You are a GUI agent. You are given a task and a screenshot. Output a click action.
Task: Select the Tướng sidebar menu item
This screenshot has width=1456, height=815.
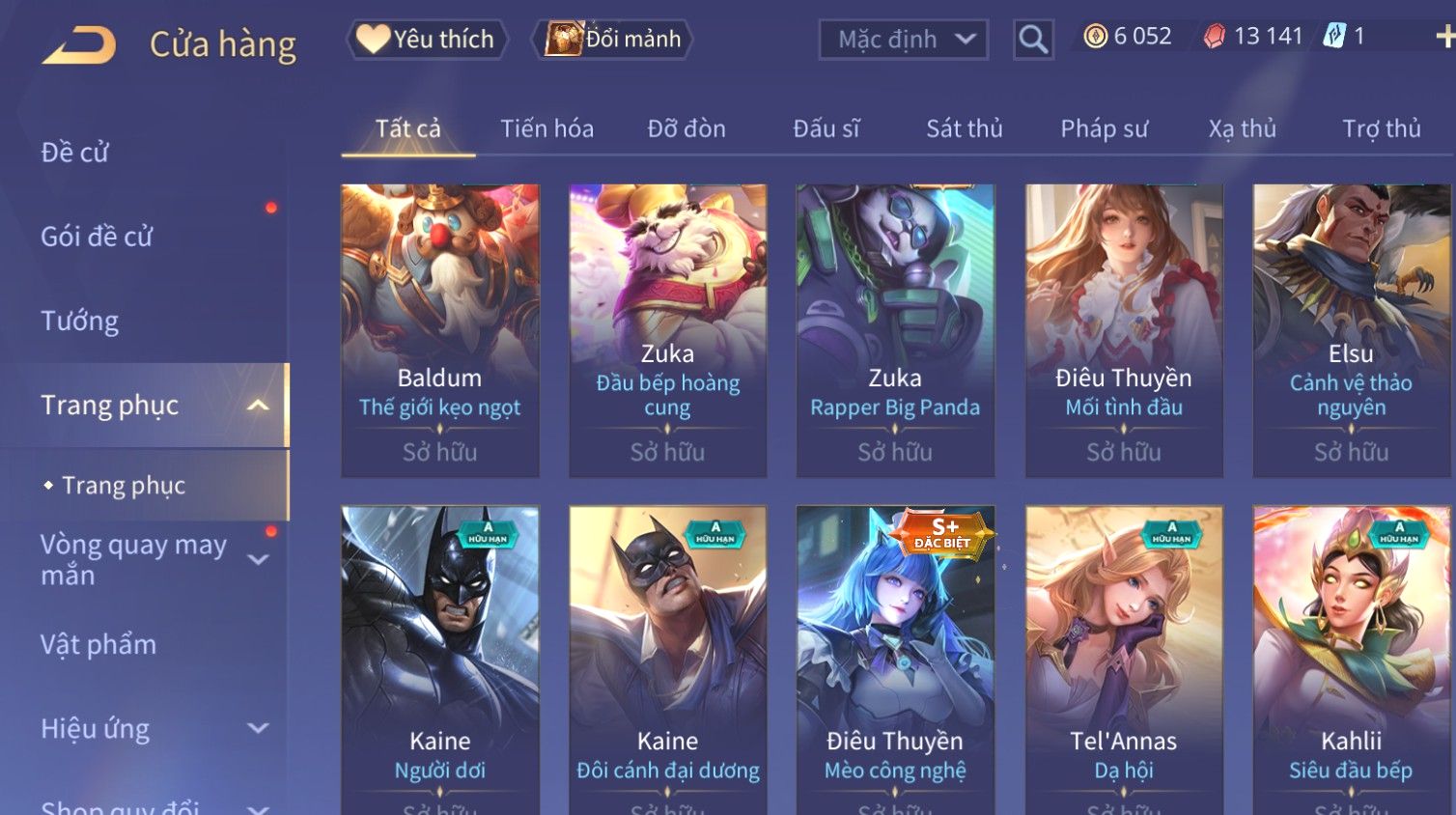pos(79,320)
